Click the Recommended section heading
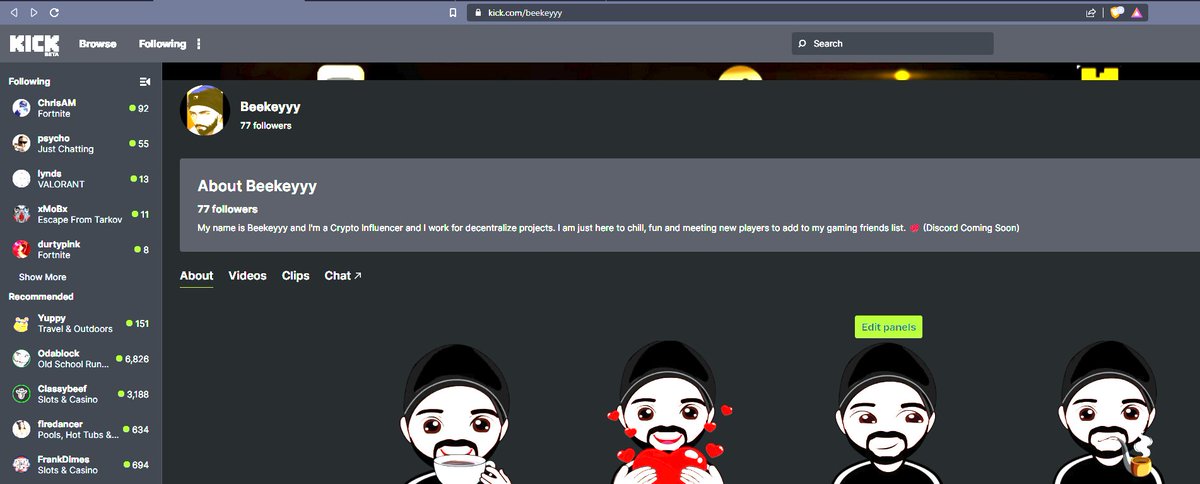 (x=41, y=296)
